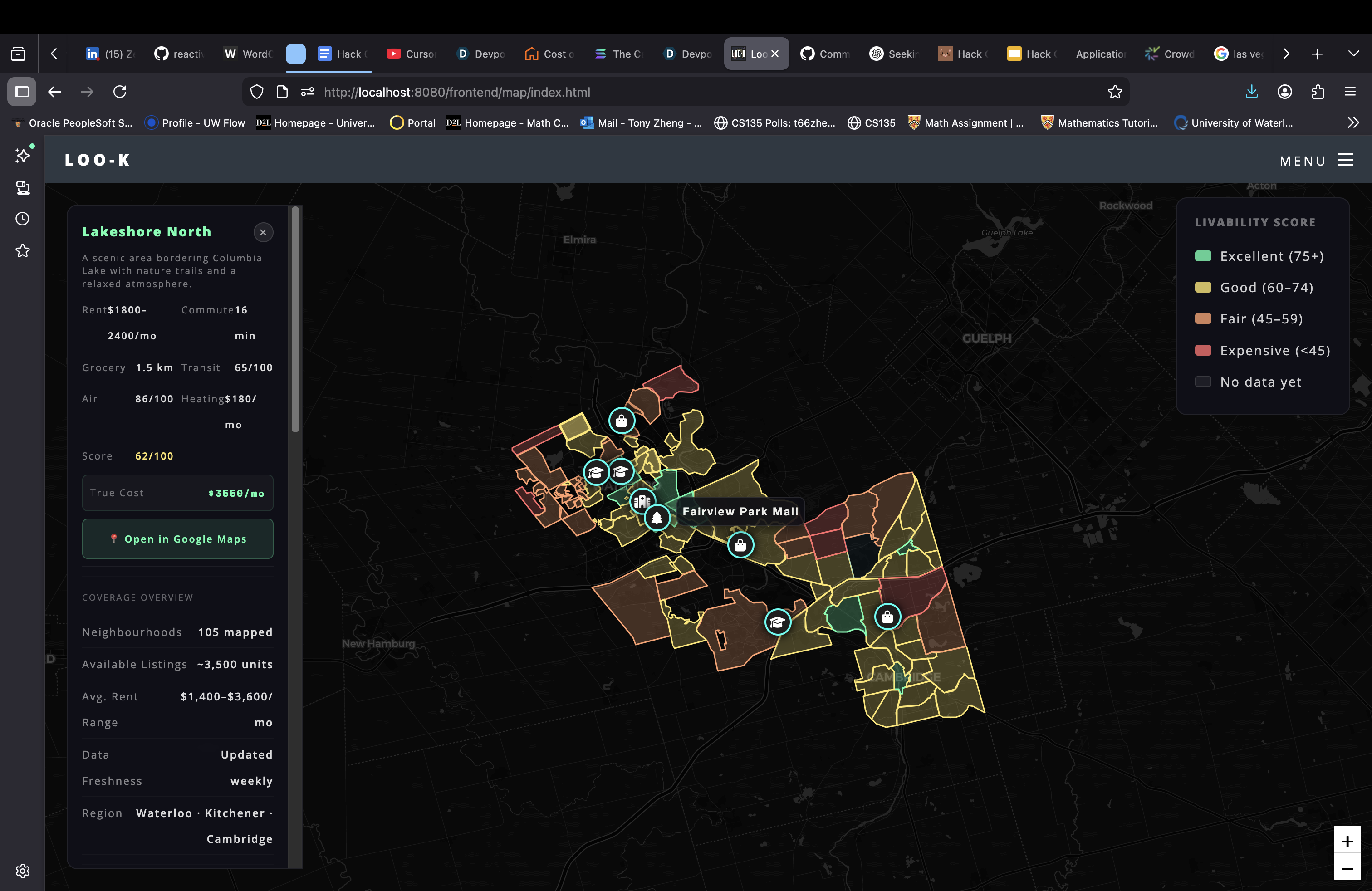Click the hospital building map marker
Image resolution: width=1372 pixels, height=891 pixels.
pos(642,501)
